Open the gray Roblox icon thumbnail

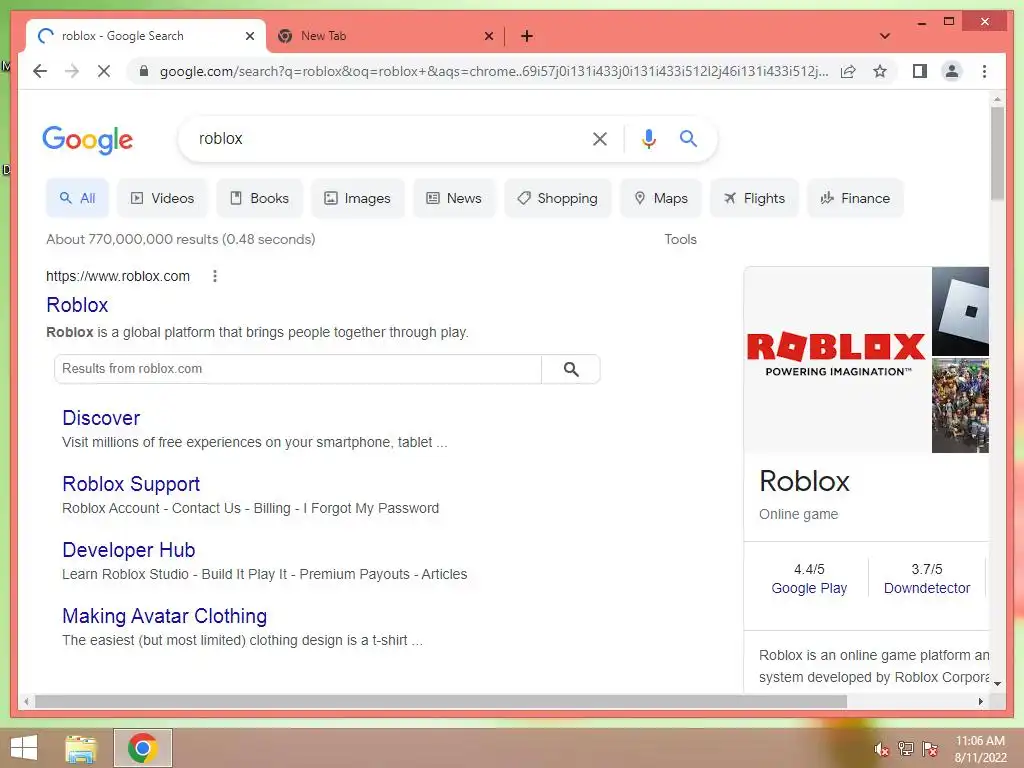click(960, 311)
